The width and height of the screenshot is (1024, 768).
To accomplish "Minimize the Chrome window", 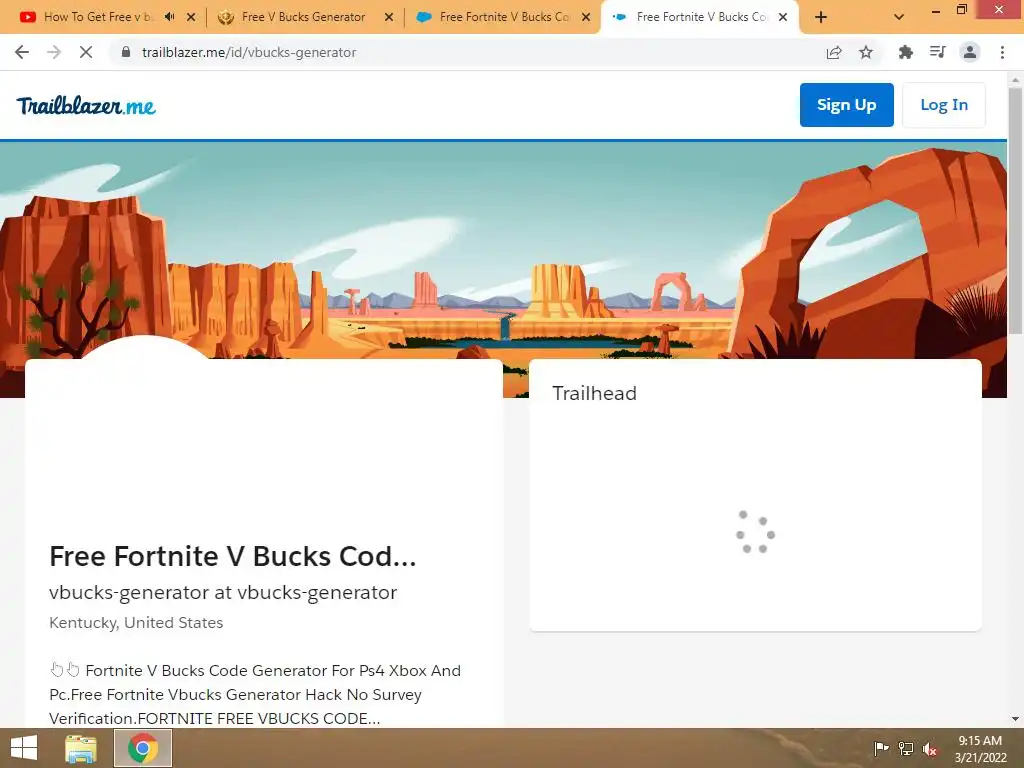I will tap(936, 10).
